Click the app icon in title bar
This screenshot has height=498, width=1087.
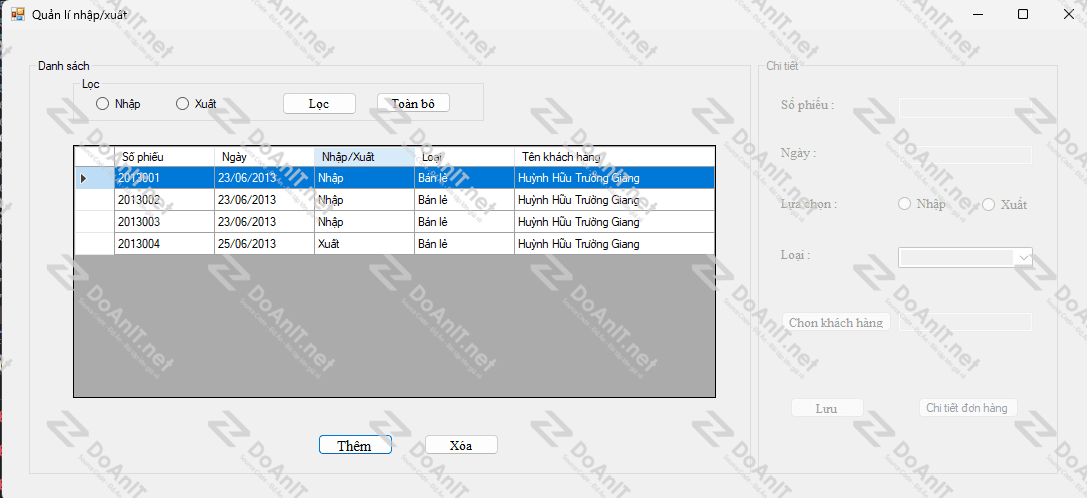(17, 15)
